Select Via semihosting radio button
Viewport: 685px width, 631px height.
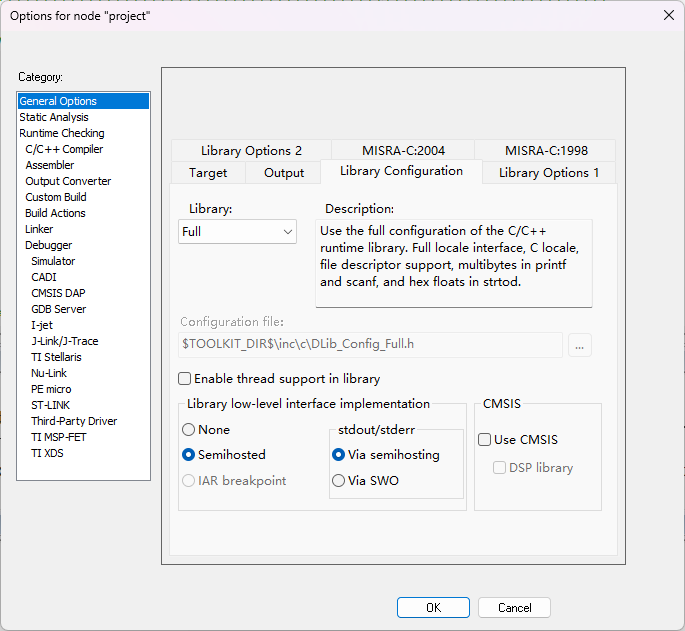(339, 454)
